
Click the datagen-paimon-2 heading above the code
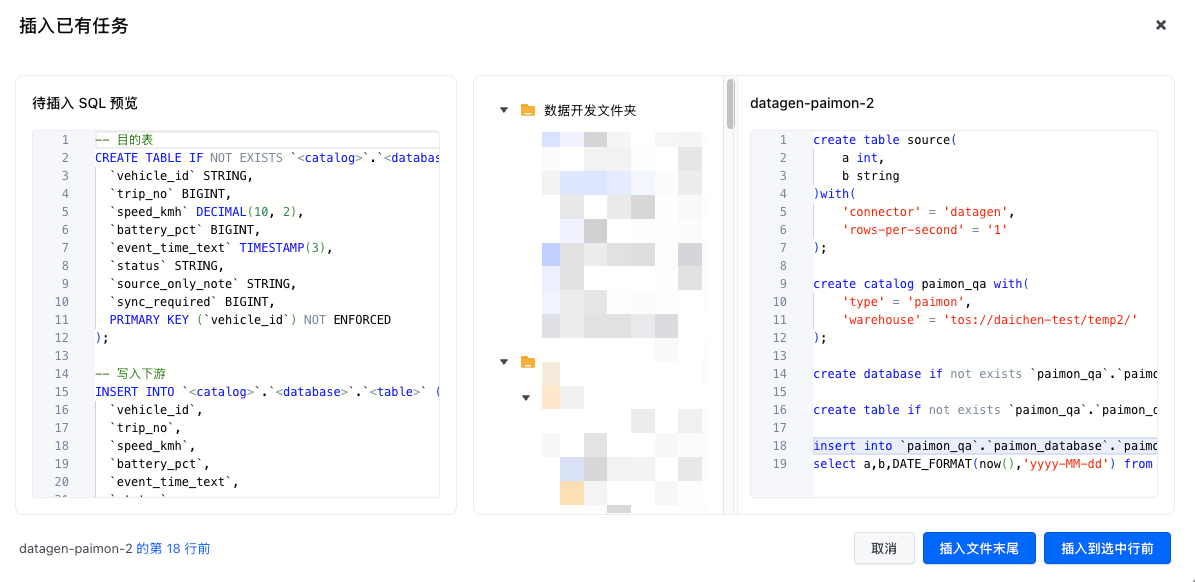812,103
